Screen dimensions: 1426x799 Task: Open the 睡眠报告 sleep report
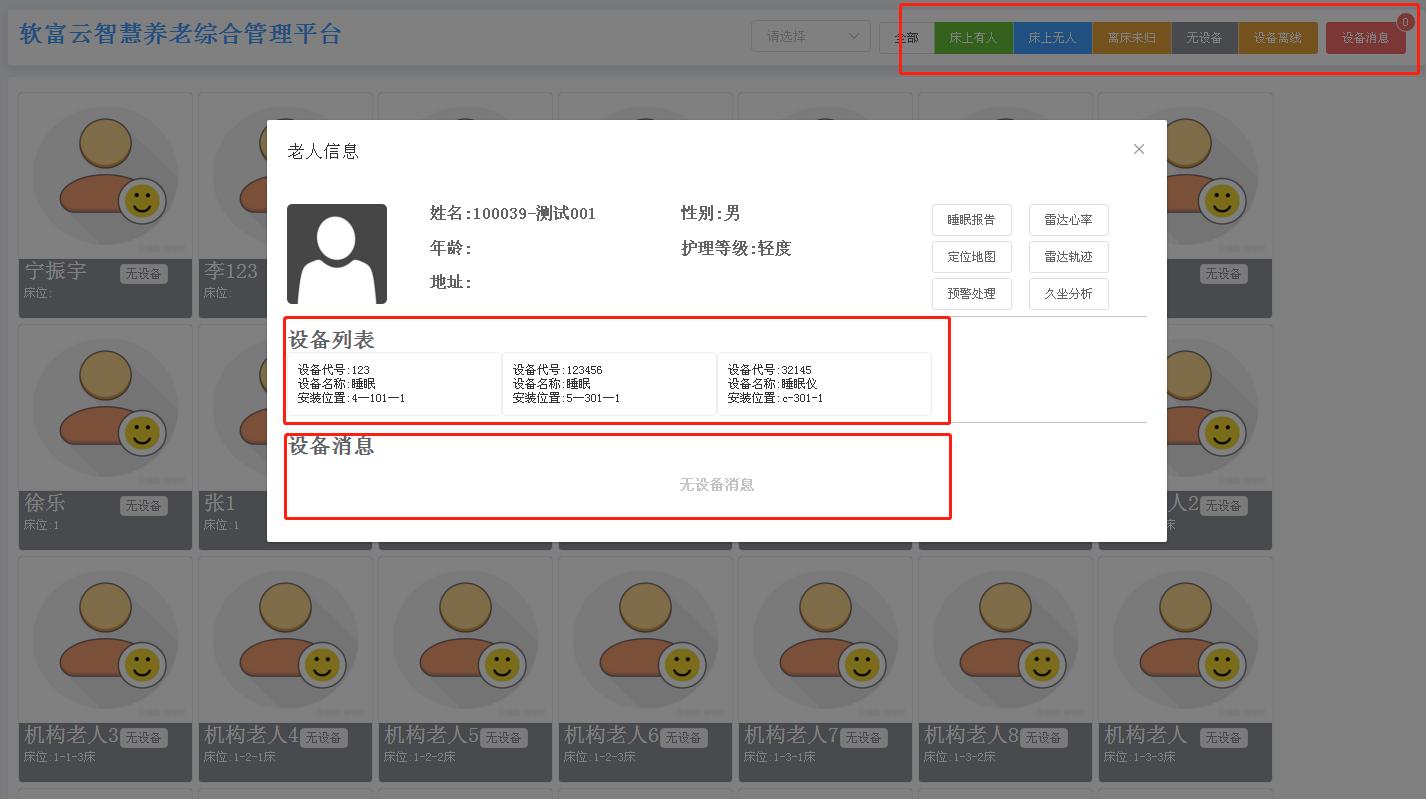[x=971, y=219]
